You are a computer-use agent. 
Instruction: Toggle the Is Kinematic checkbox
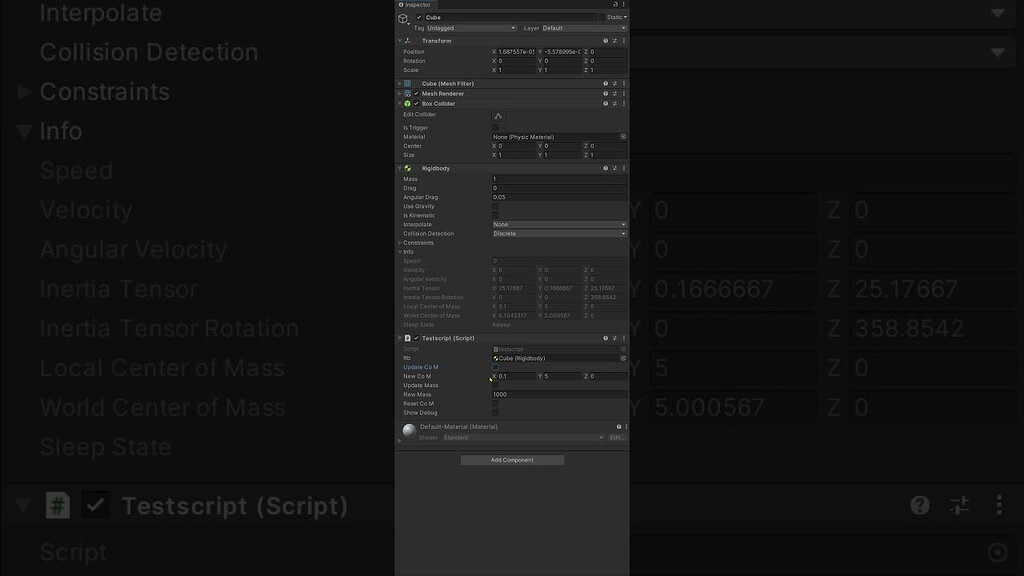tap(495, 215)
